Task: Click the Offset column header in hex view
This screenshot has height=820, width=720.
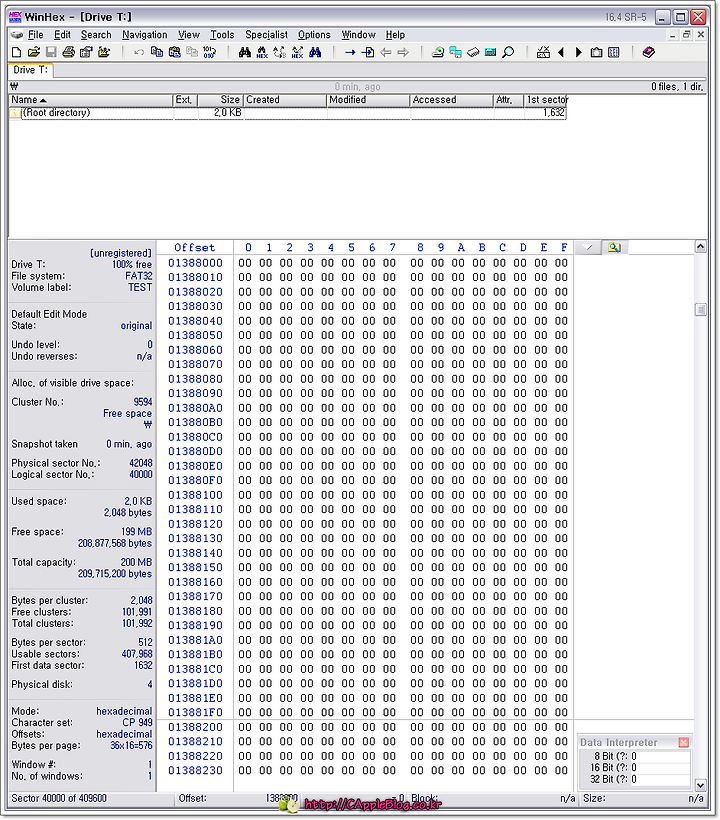Action: tap(195, 247)
